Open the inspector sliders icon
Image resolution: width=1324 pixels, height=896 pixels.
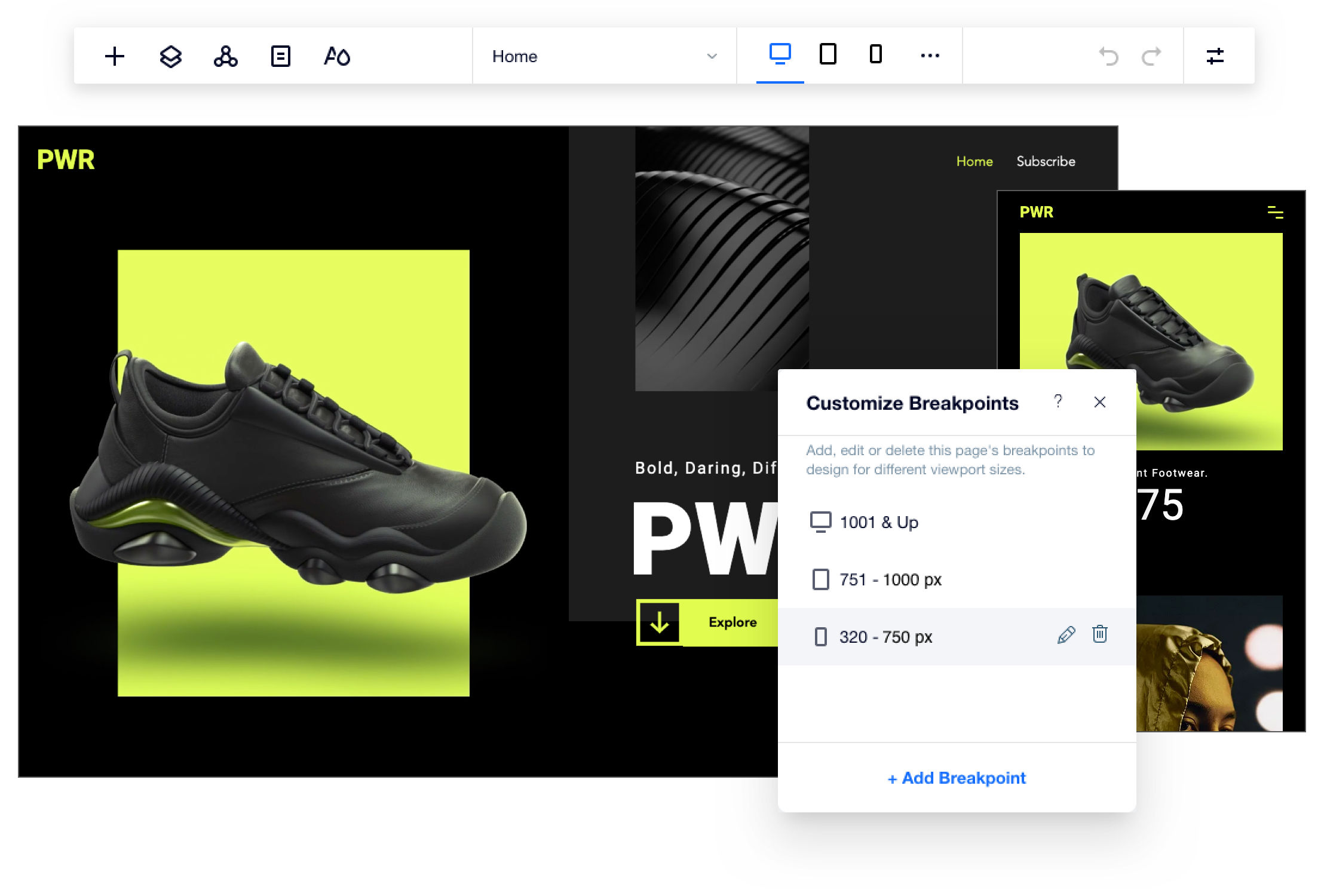(x=1215, y=56)
